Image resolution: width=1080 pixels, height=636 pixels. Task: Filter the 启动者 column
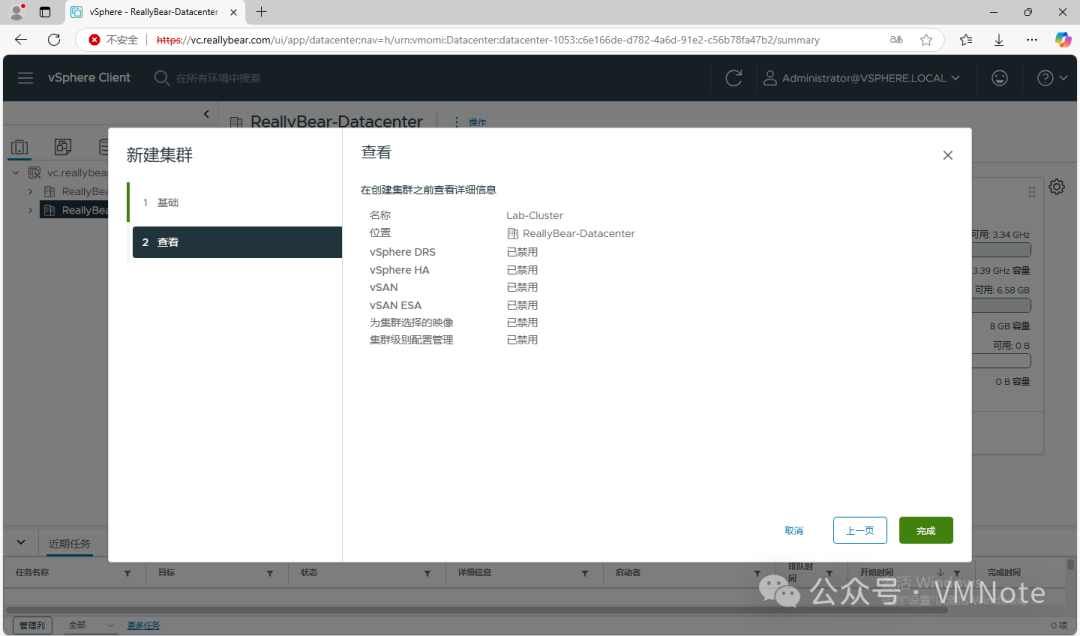[x=757, y=573]
